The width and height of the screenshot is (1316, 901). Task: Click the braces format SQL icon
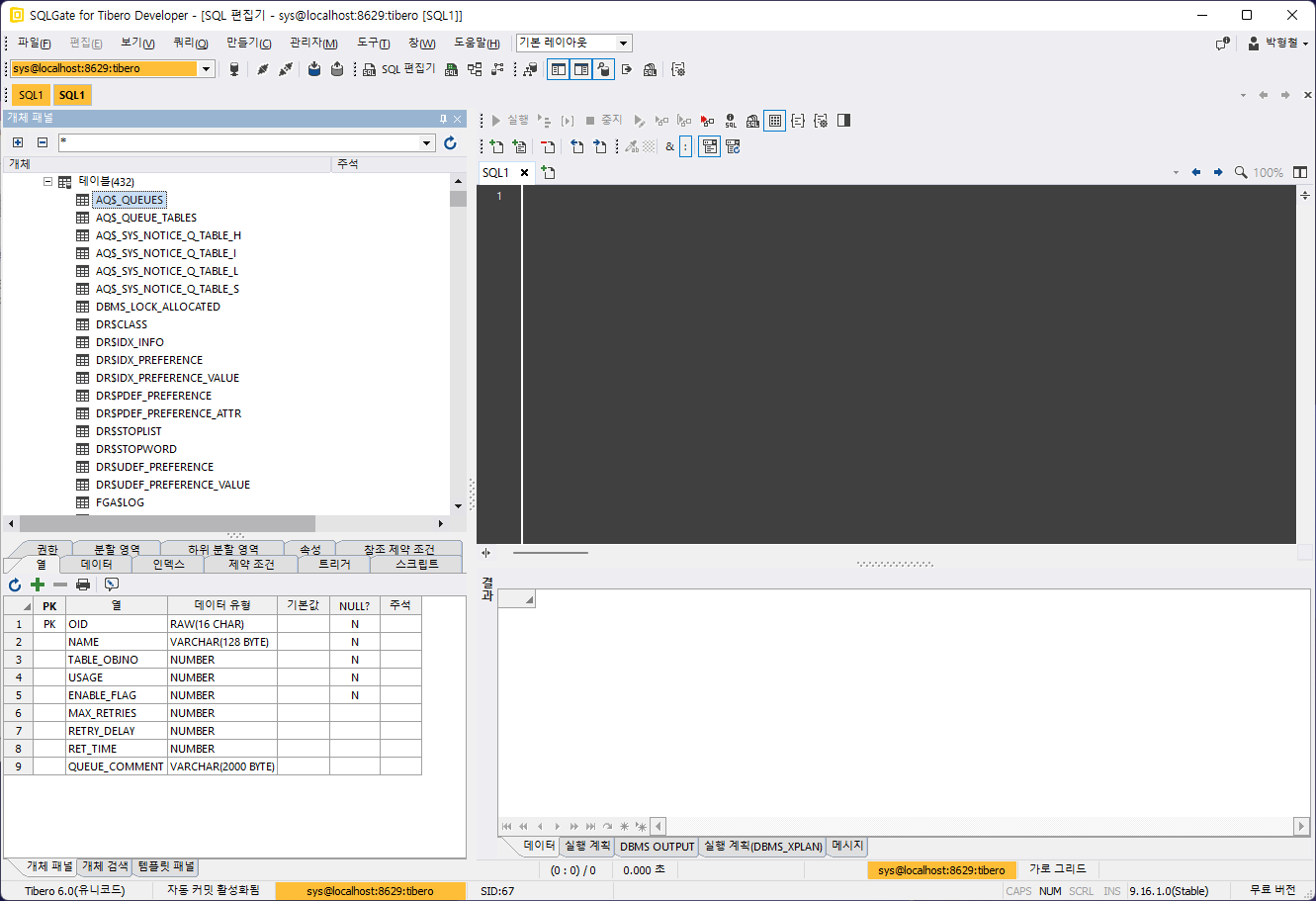798,121
